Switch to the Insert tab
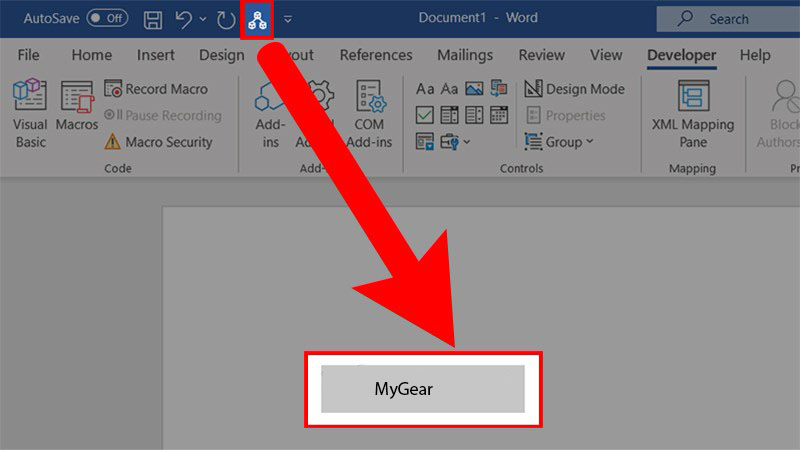The width and height of the screenshot is (800, 450). pos(155,55)
